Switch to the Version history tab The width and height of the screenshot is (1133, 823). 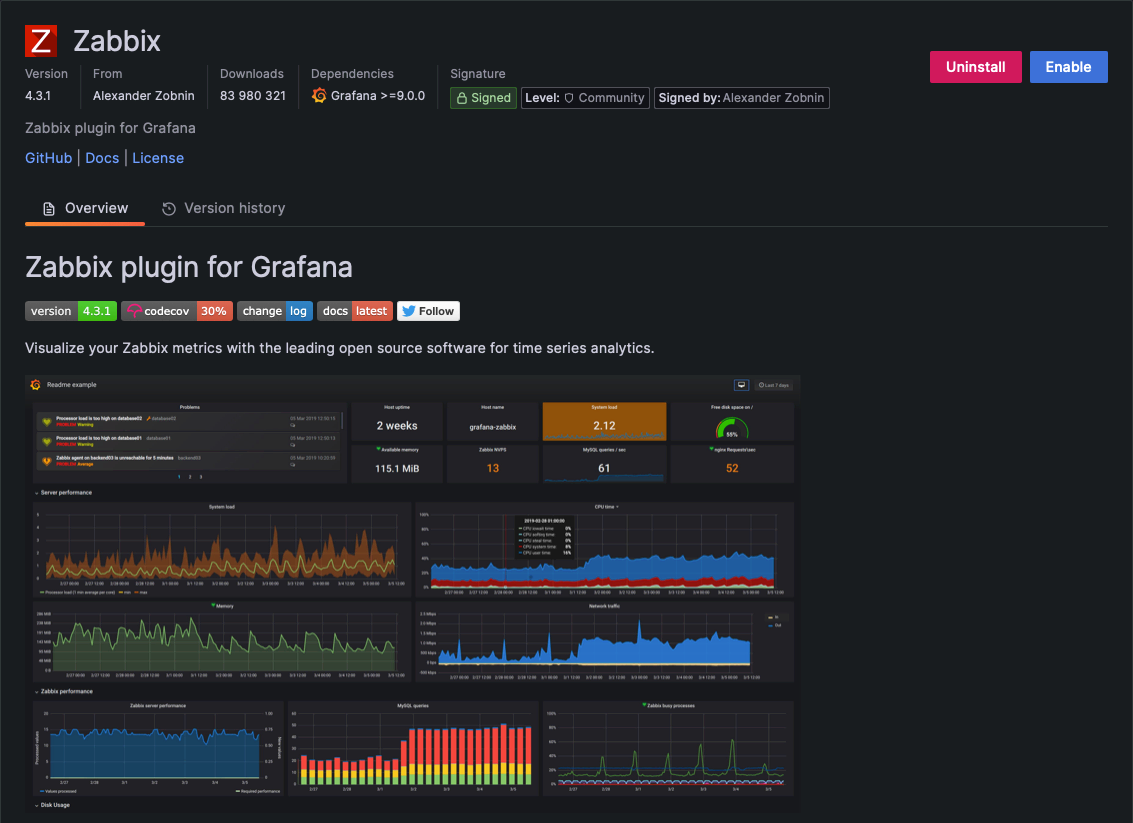(223, 208)
